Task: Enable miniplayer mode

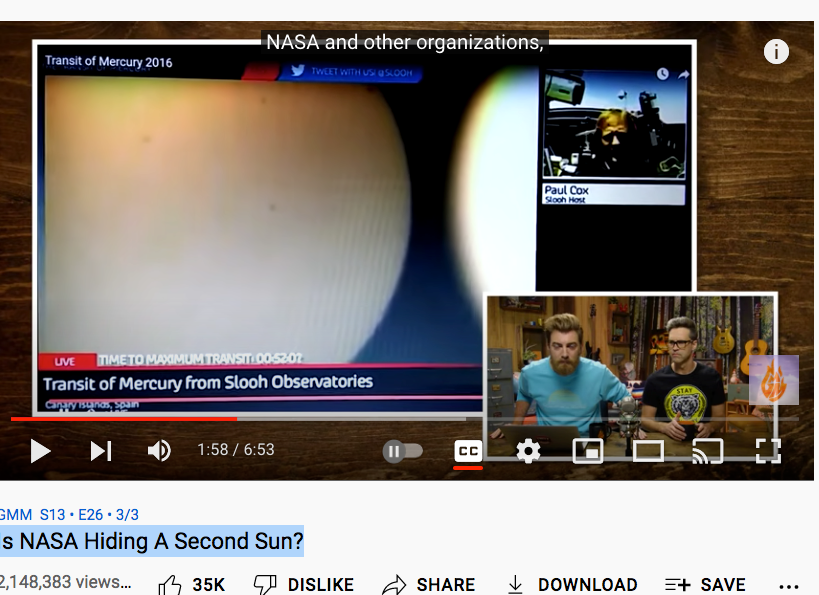Action: pos(588,451)
